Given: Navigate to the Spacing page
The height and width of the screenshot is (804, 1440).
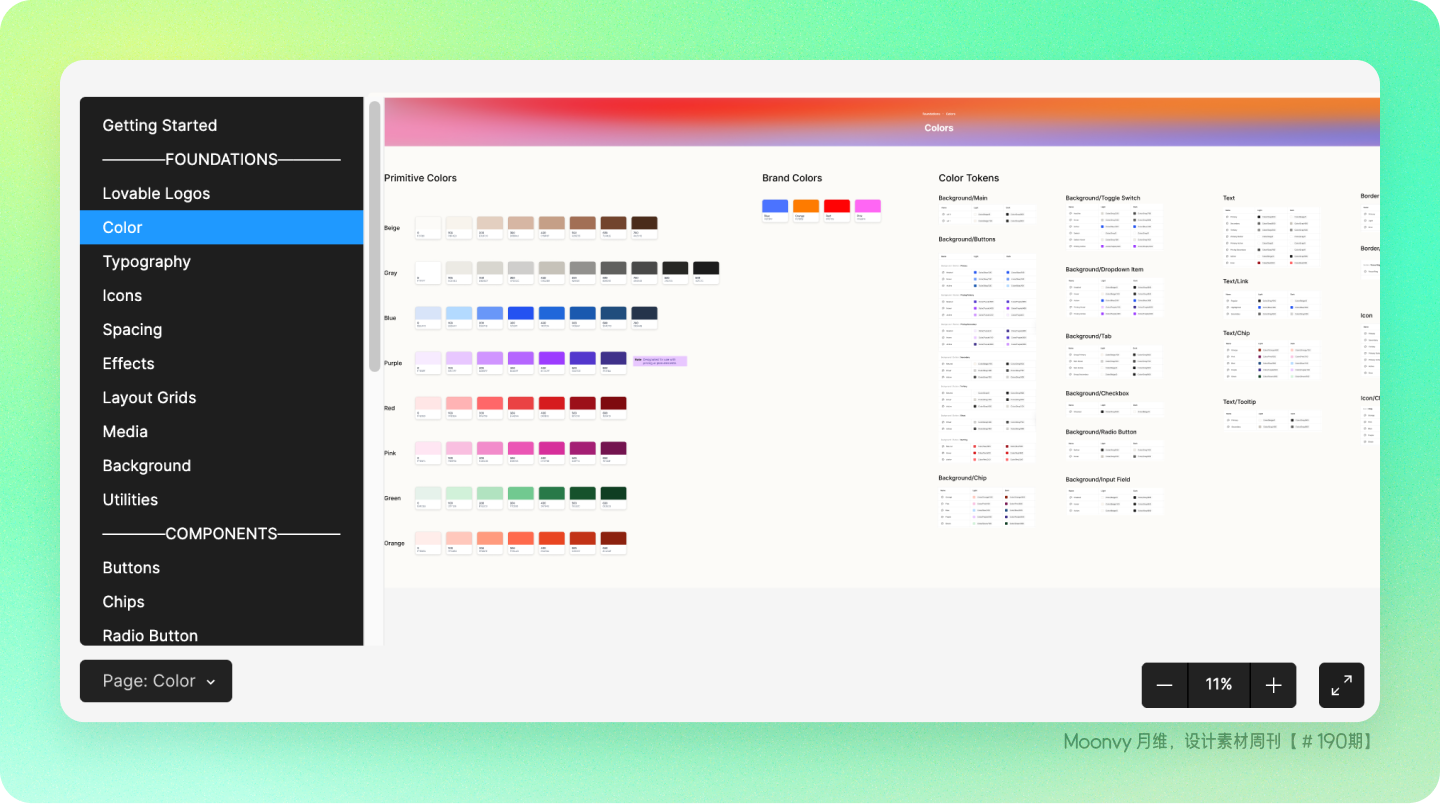Looking at the screenshot, I should (x=132, y=329).
